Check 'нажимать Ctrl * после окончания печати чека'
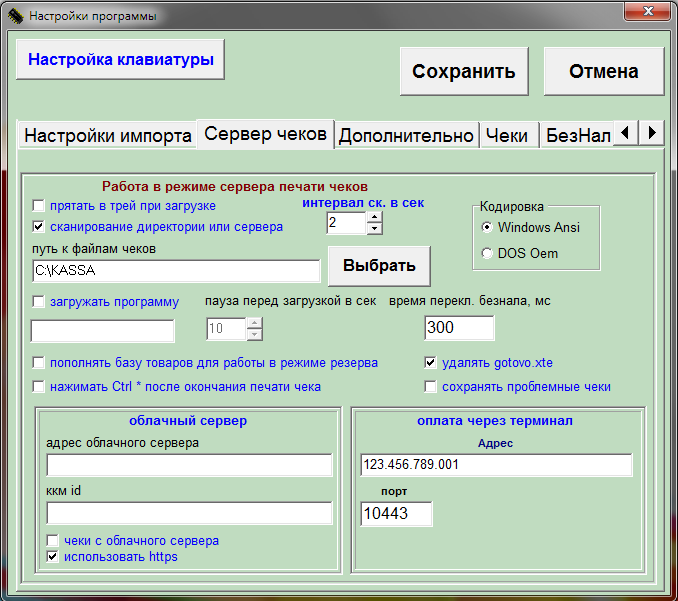This screenshot has height=601, width=678. click(x=38, y=386)
